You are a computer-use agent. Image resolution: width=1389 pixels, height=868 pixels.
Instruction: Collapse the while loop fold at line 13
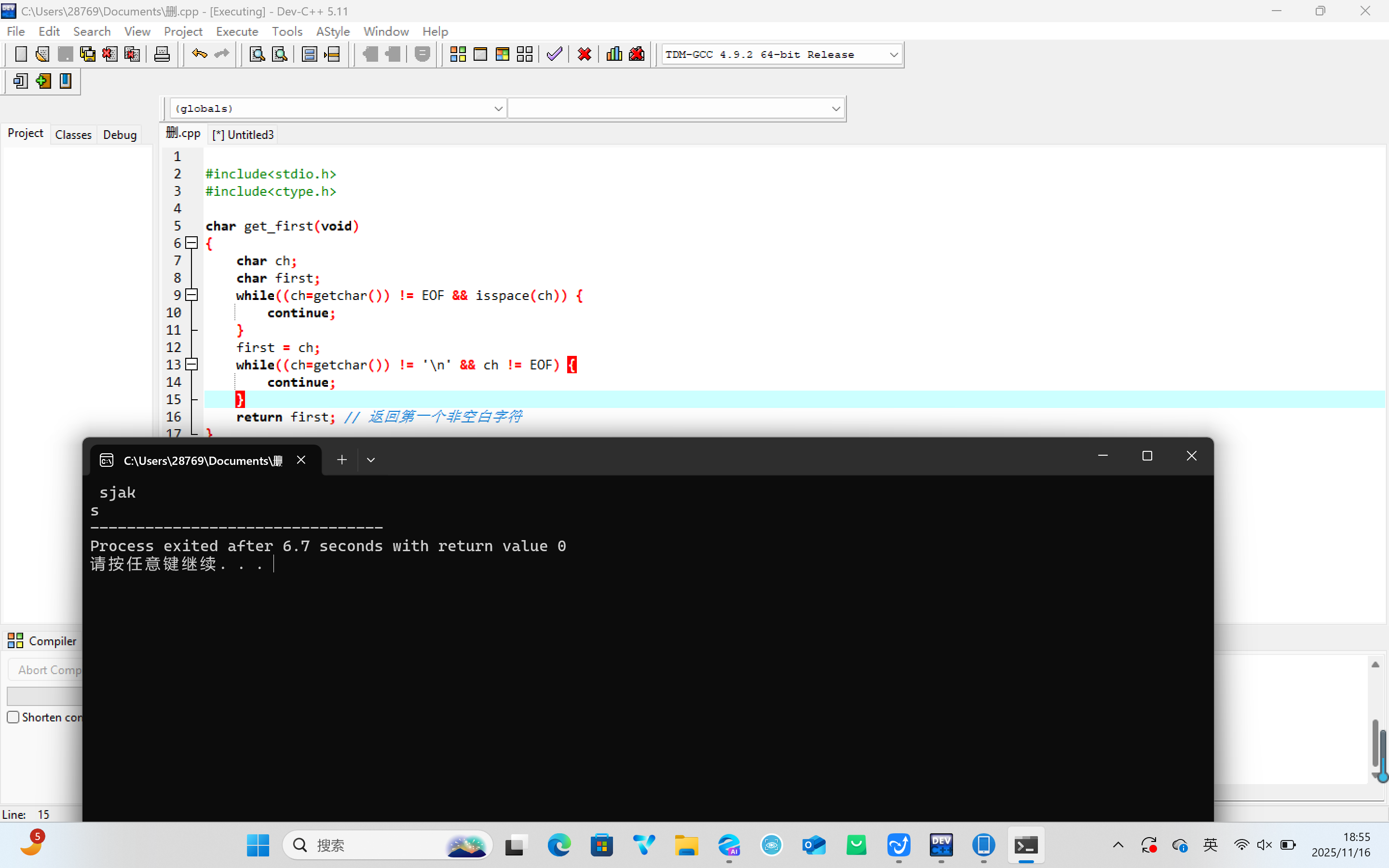191,364
